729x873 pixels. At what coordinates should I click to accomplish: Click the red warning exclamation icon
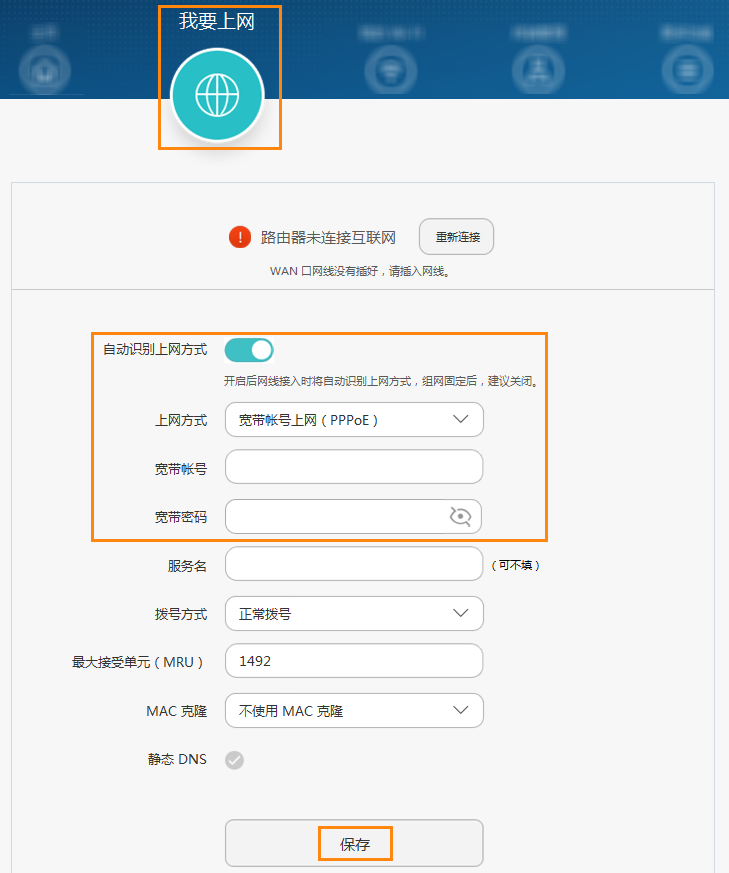click(240, 237)
